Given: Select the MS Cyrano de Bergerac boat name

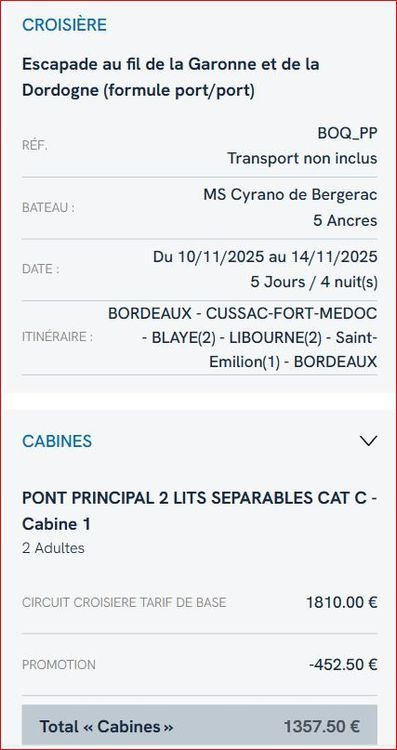Looking at the screenshot, I should [x=290, y=195].
